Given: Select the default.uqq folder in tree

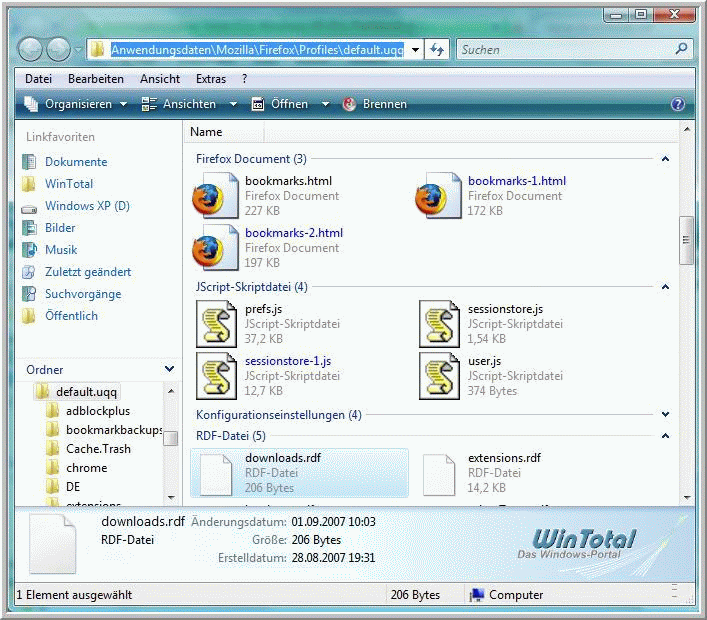Looking at the screenshot, I should click(78, 392).
